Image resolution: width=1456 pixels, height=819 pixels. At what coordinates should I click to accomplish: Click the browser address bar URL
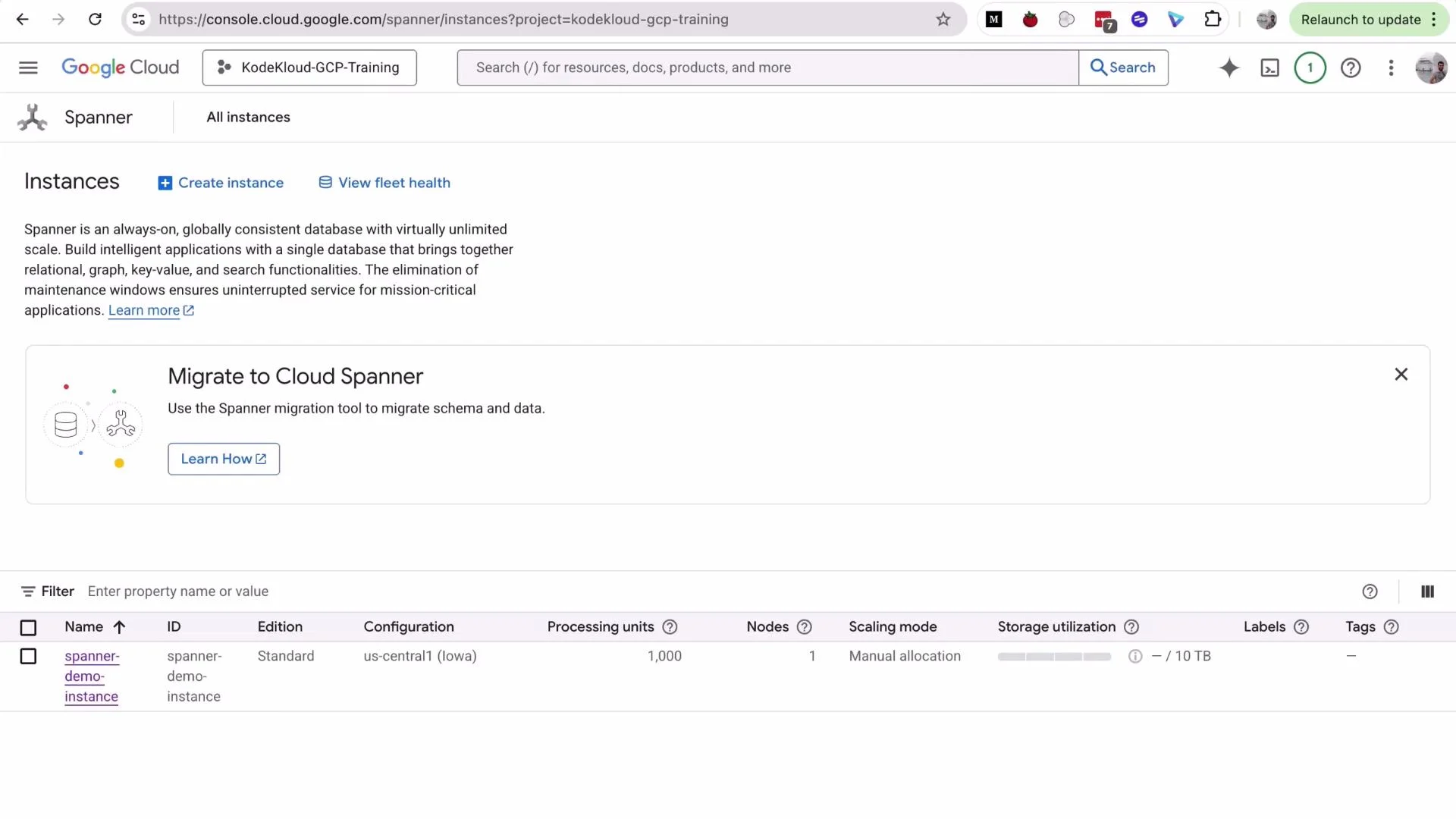(x=444, y=20)
